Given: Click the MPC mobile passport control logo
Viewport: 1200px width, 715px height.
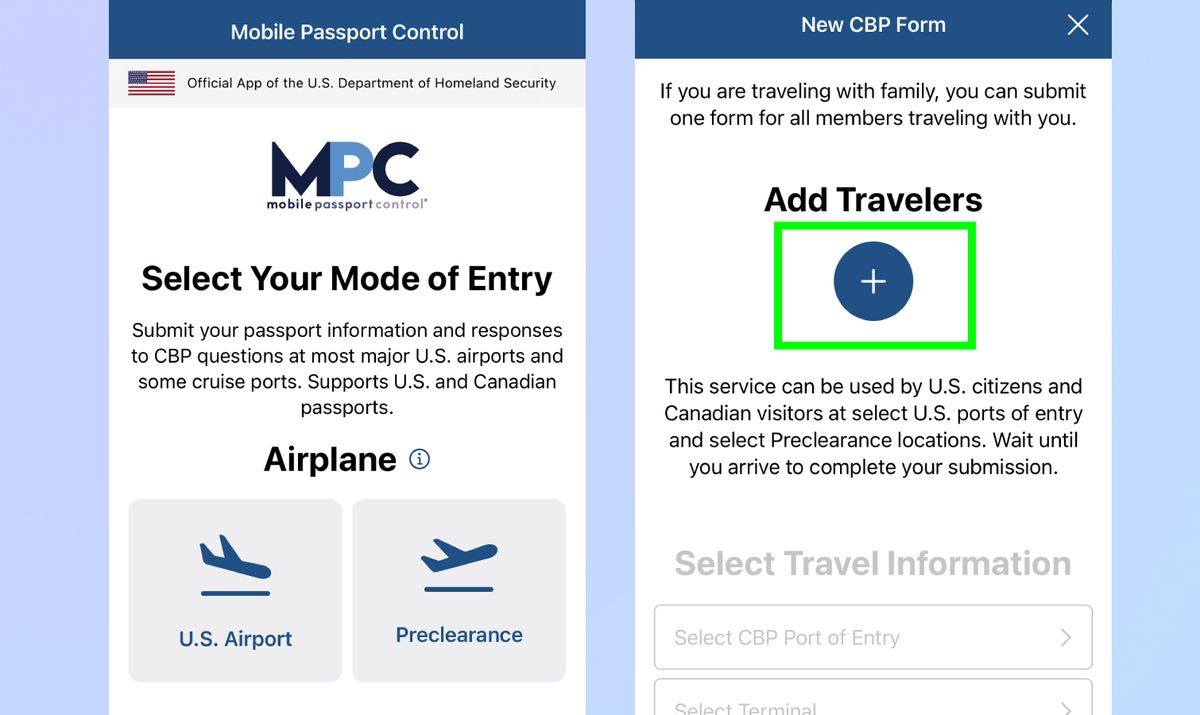Looking at the screenshot, I should 347,175.
